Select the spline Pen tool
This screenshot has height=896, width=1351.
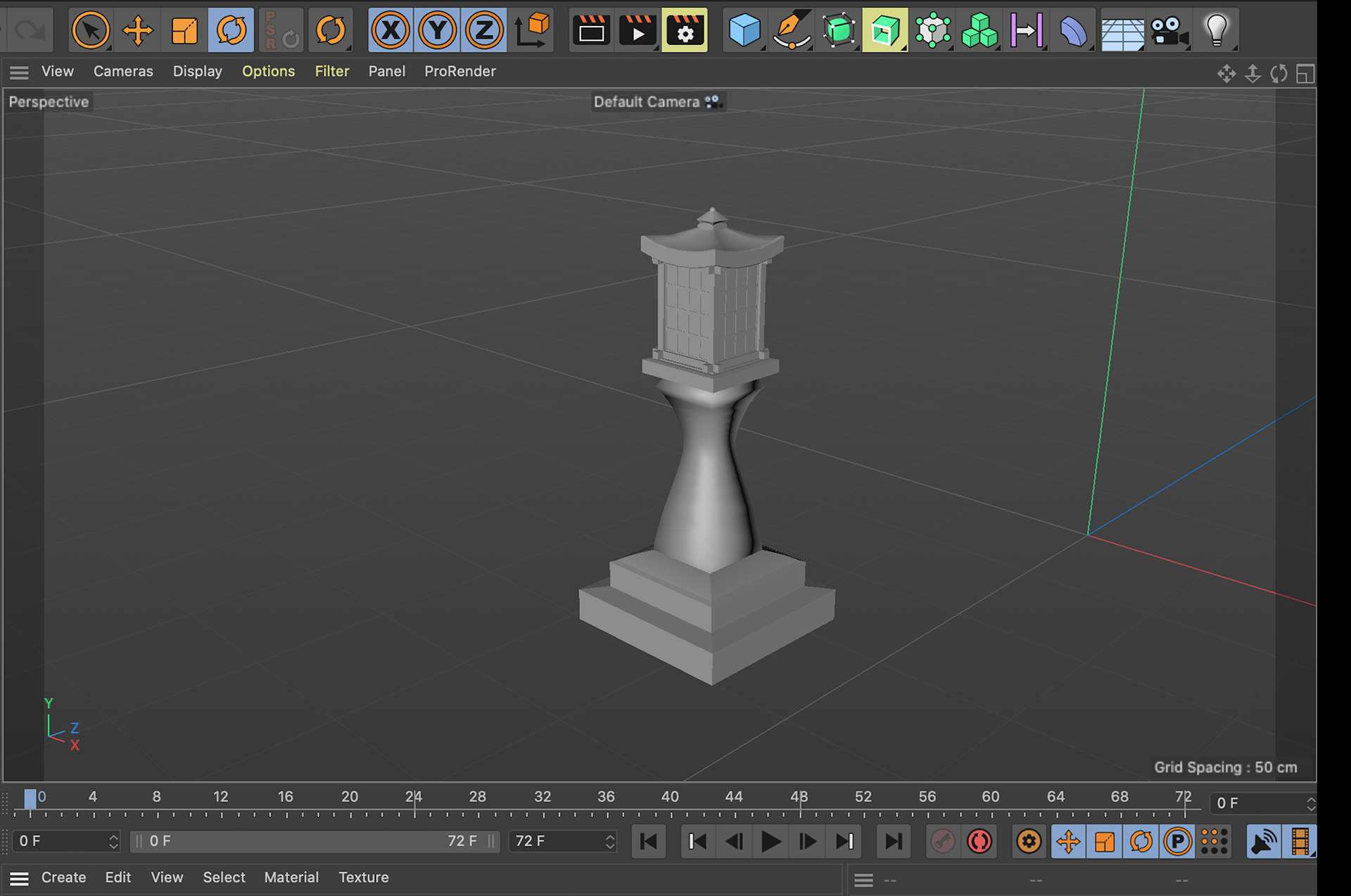point(791,31)
